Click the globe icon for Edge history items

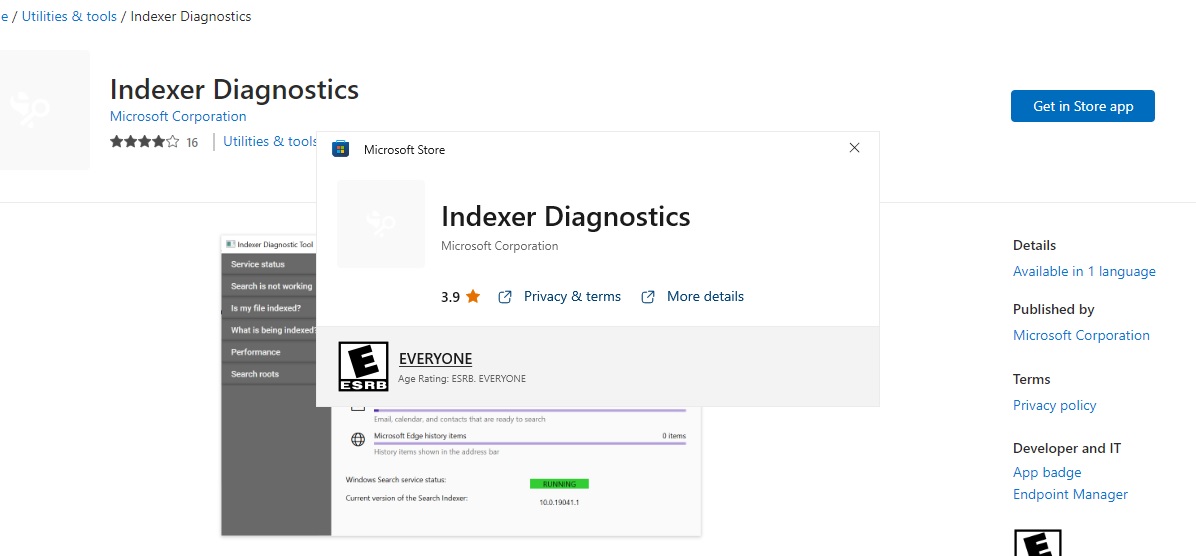358,440
